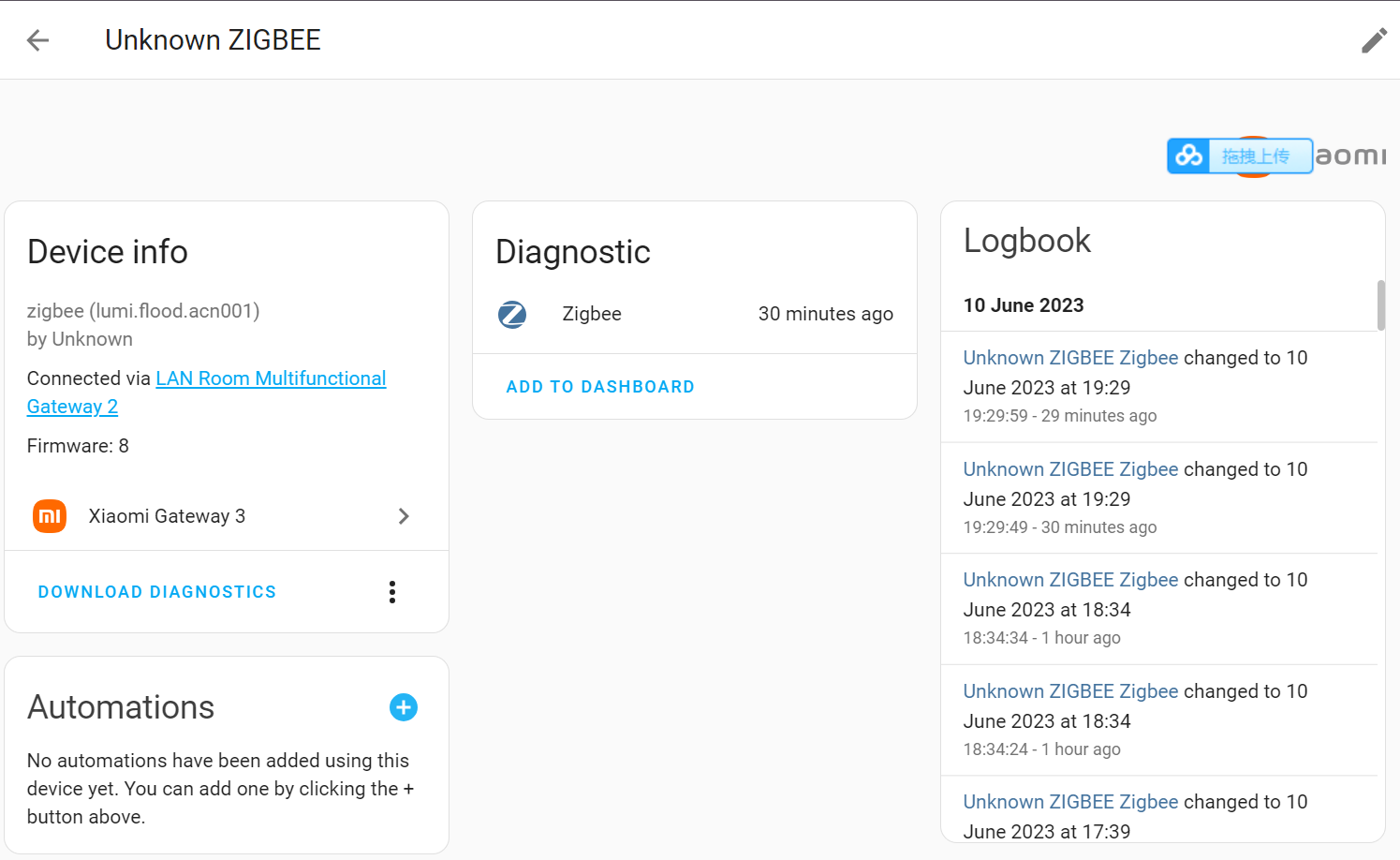Image resolution: width=1400 pixels, height=860 pixels.
Task: Open the three-dot overflow menu
Action: coord(392,591)
